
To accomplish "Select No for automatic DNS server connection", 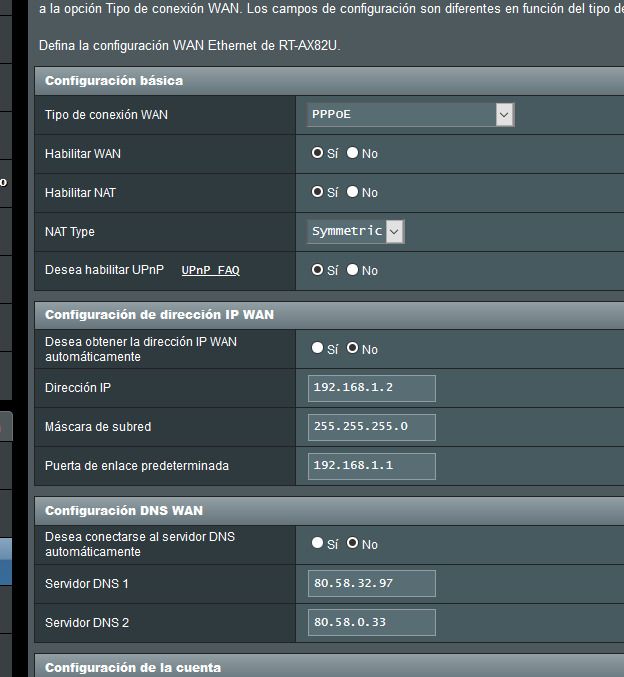I will [353, 544].
